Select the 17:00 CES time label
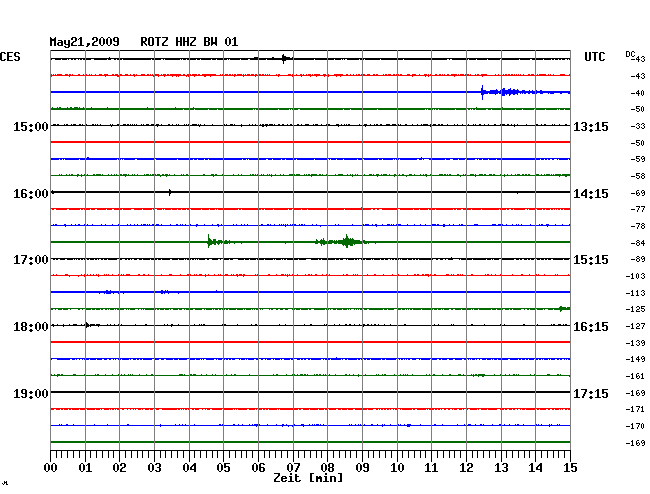The image size is (650, 494). point(31,260)
